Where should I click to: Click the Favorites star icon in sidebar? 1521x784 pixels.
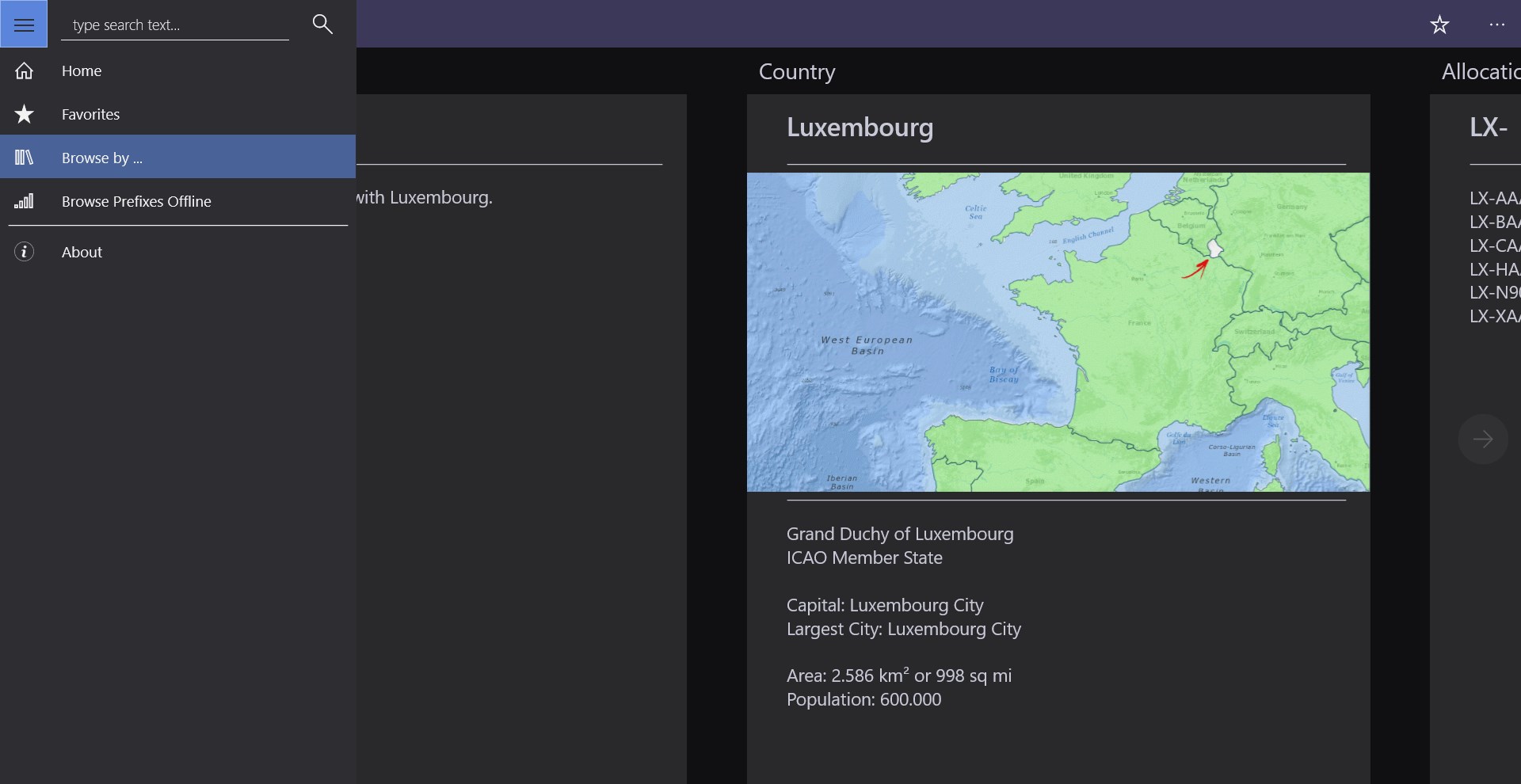(x=24, y=114)
